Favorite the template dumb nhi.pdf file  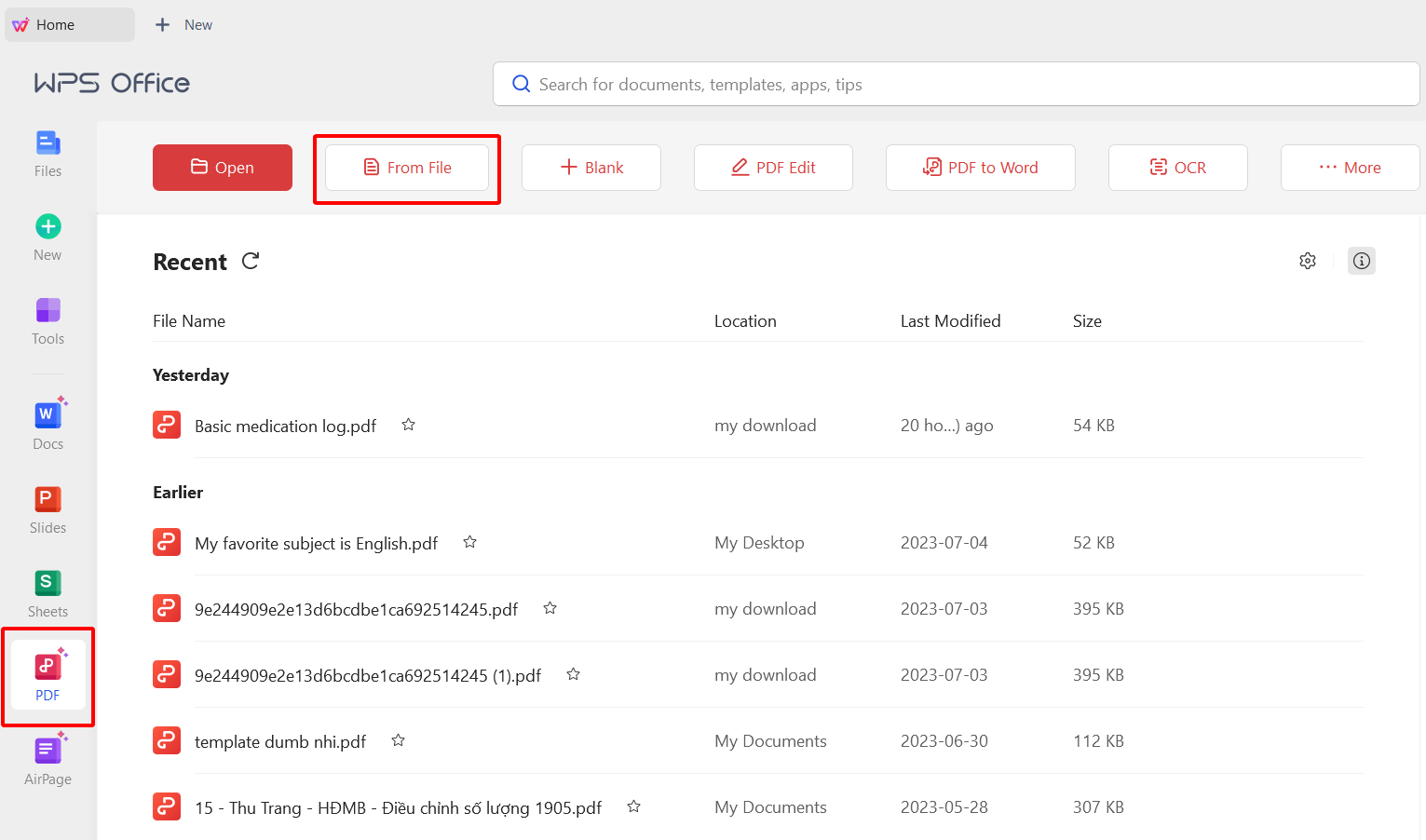[x=398, y=740]
